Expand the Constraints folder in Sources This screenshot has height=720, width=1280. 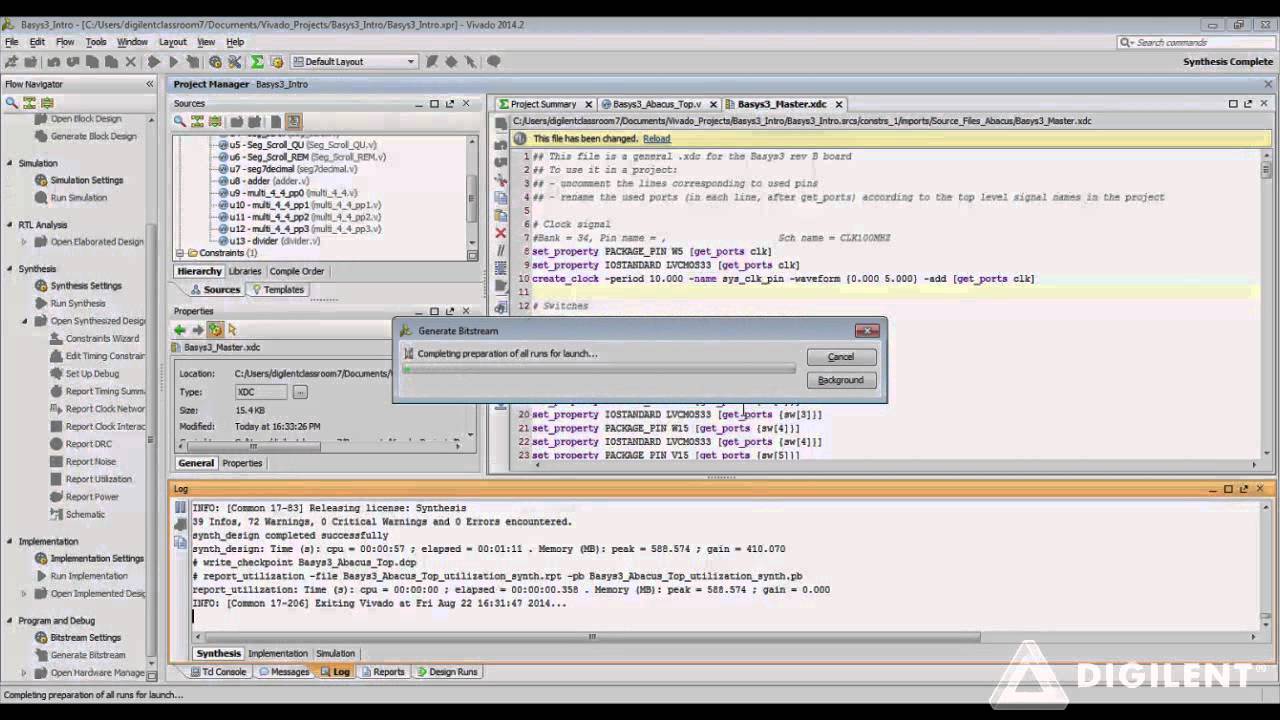[180, 253]
